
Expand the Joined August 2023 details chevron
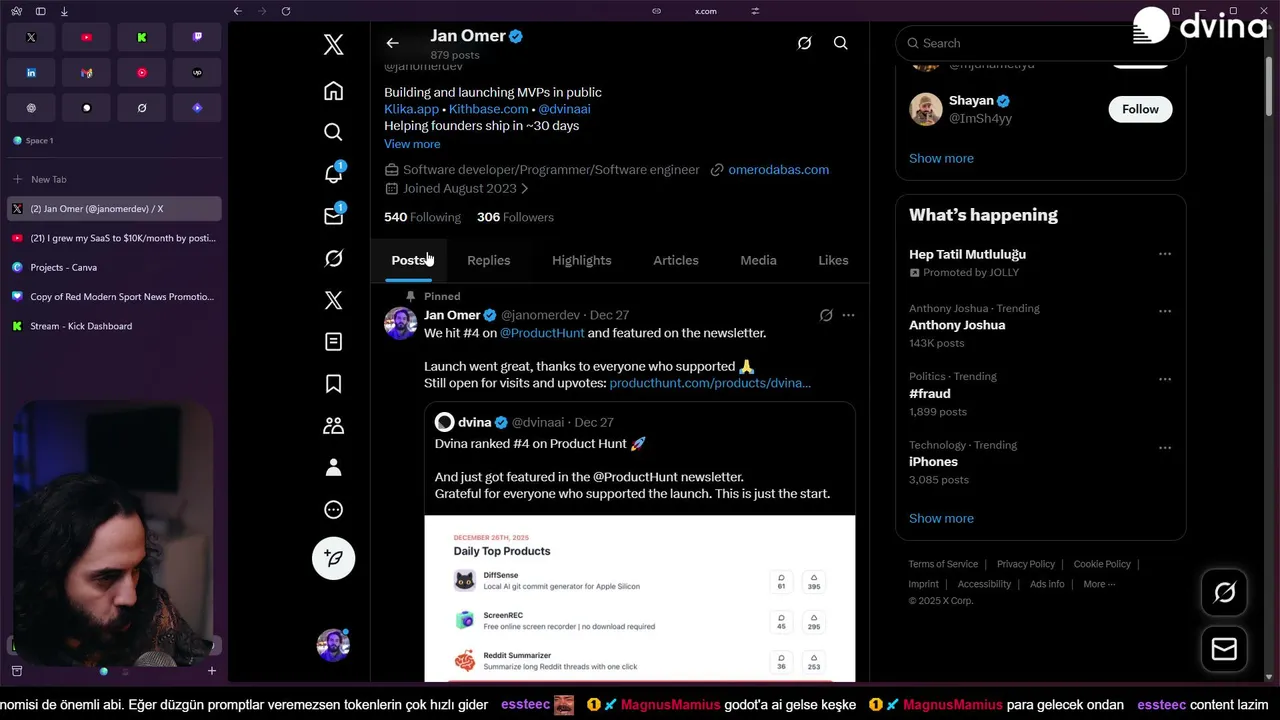[x=525, y=188]
